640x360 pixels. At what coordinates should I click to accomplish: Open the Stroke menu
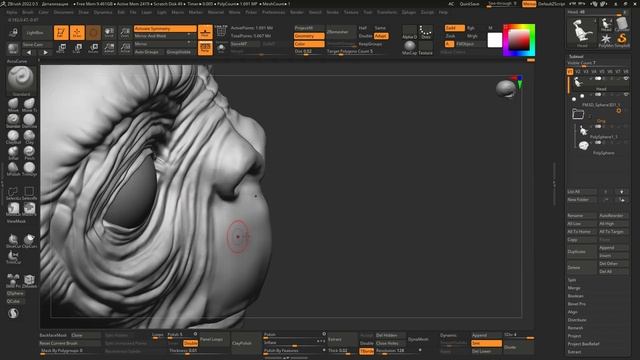[333, 12]
